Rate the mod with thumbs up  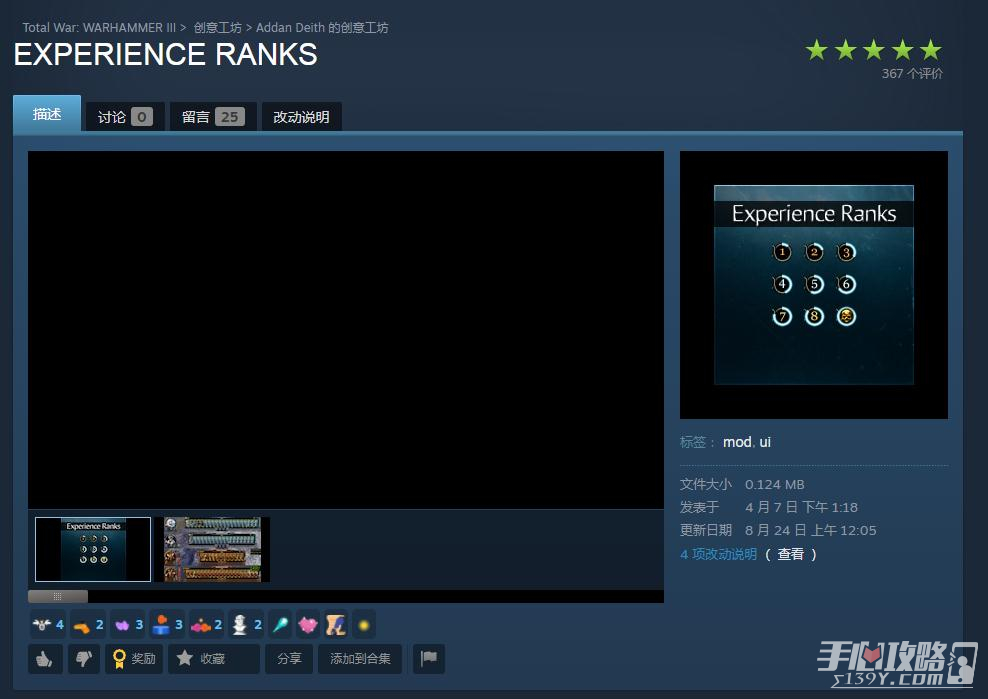click(x=45, y=659)
